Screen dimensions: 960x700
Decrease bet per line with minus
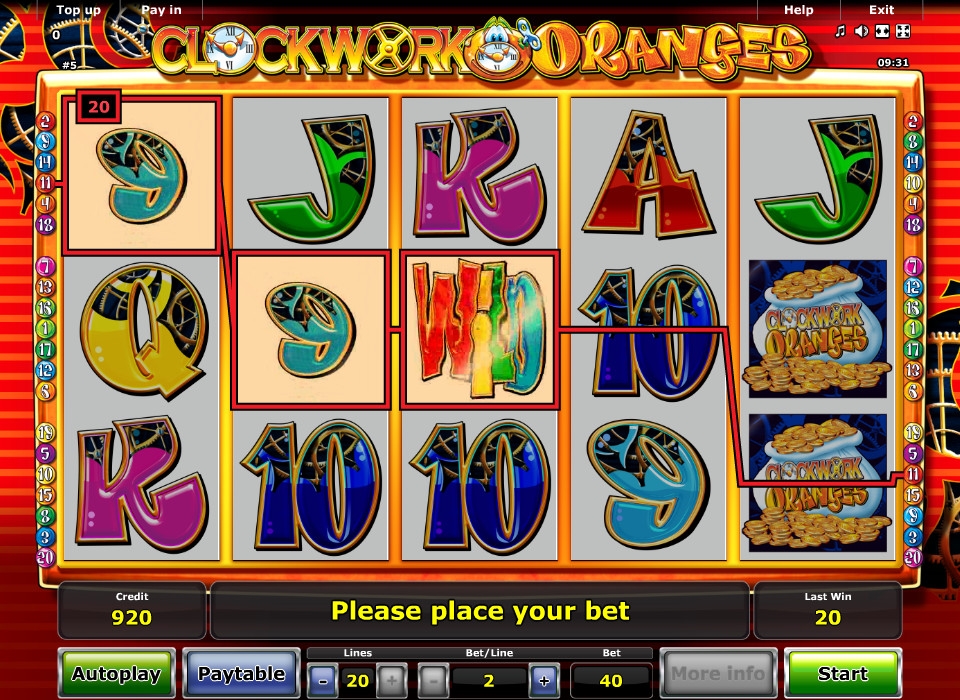click(x=433, y=680)
